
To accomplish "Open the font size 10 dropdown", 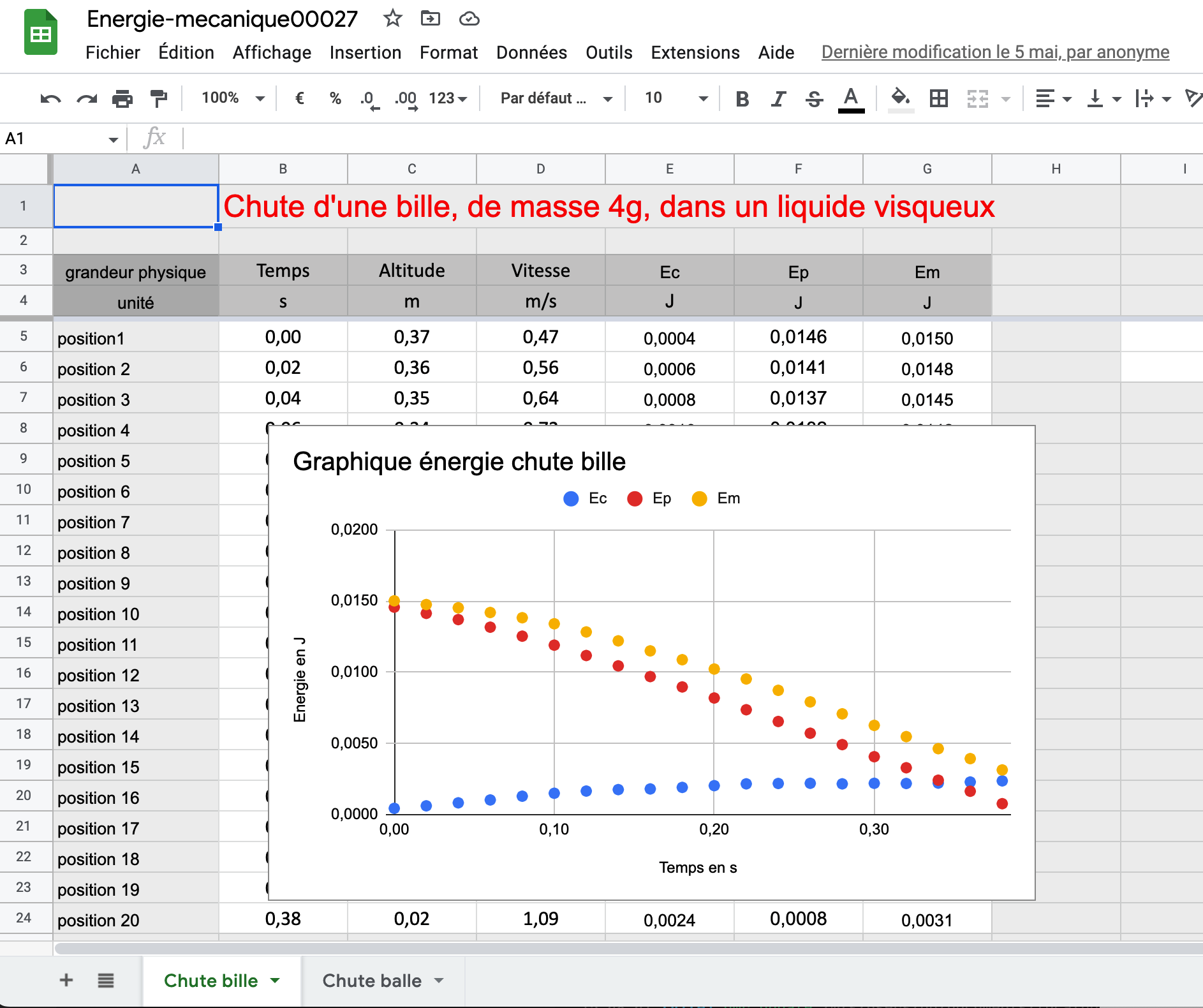I will click(x=675, y=98).
